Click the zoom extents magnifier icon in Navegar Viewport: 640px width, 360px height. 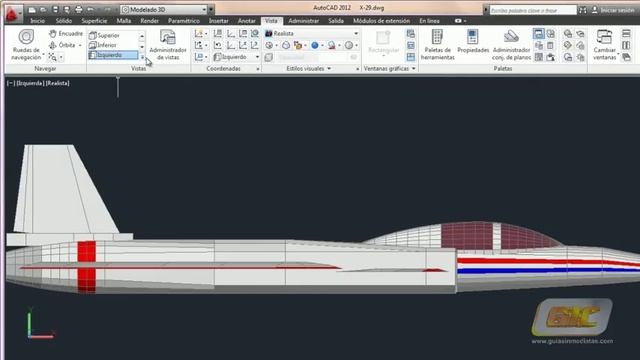[52, 57]
